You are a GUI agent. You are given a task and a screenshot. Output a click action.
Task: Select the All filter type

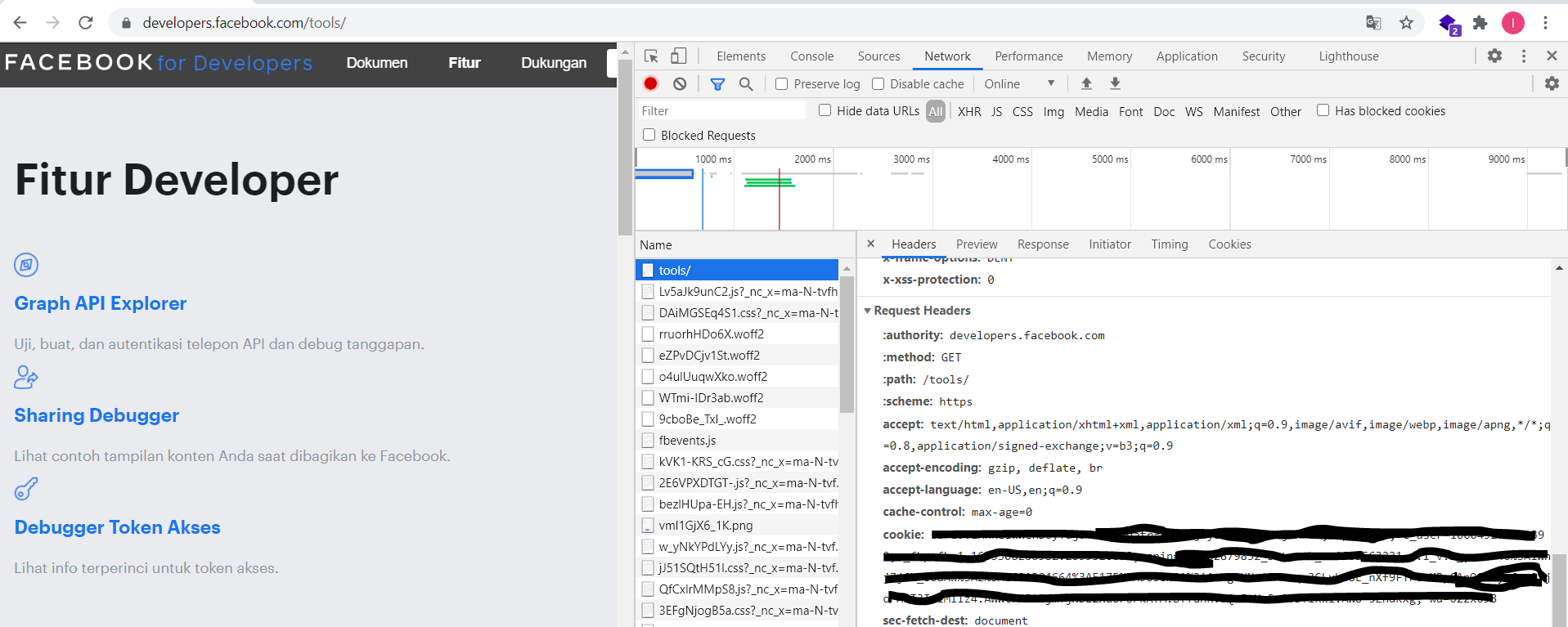(x=936, y=111)
